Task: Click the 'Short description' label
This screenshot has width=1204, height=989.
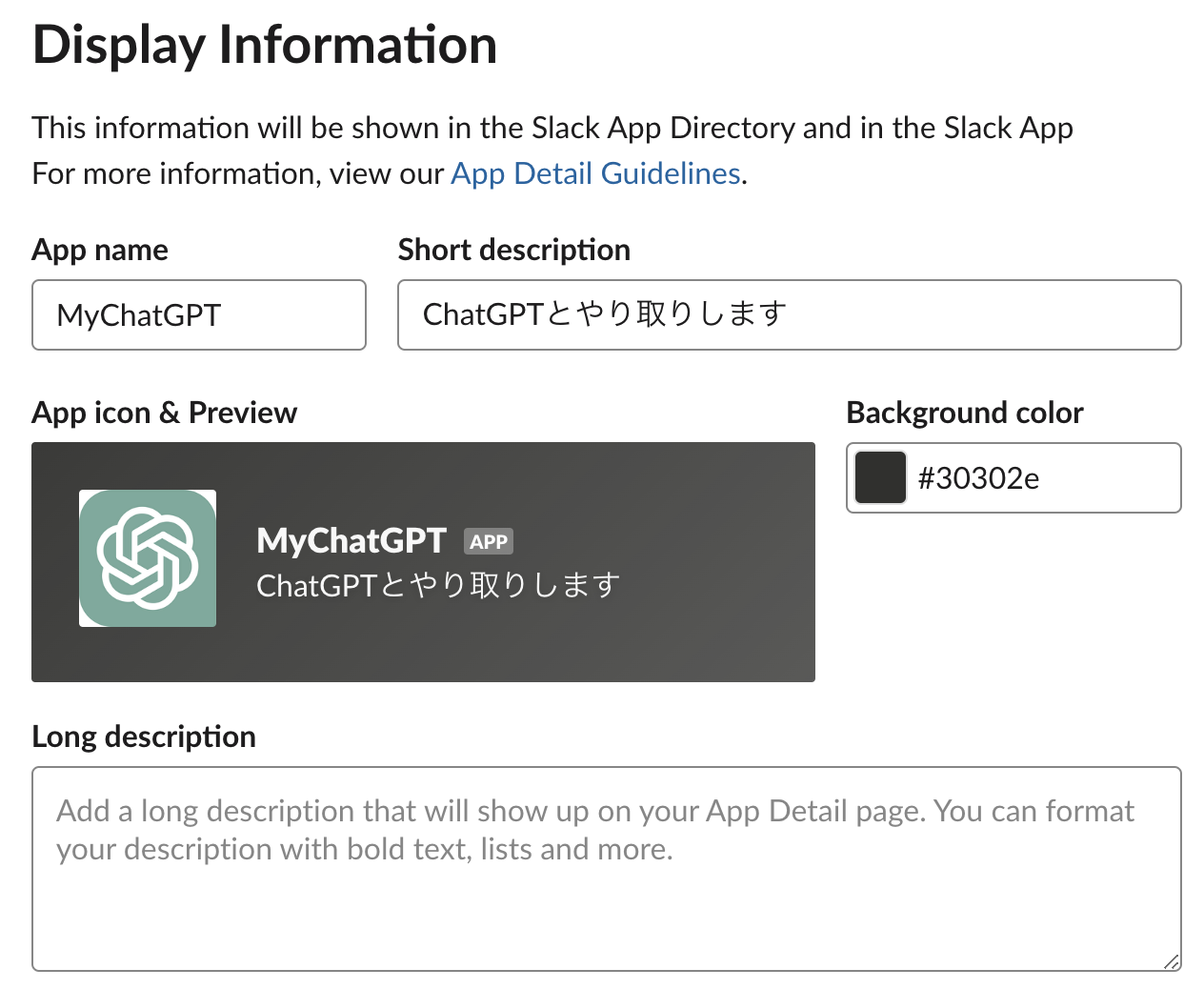Action: 514,250
